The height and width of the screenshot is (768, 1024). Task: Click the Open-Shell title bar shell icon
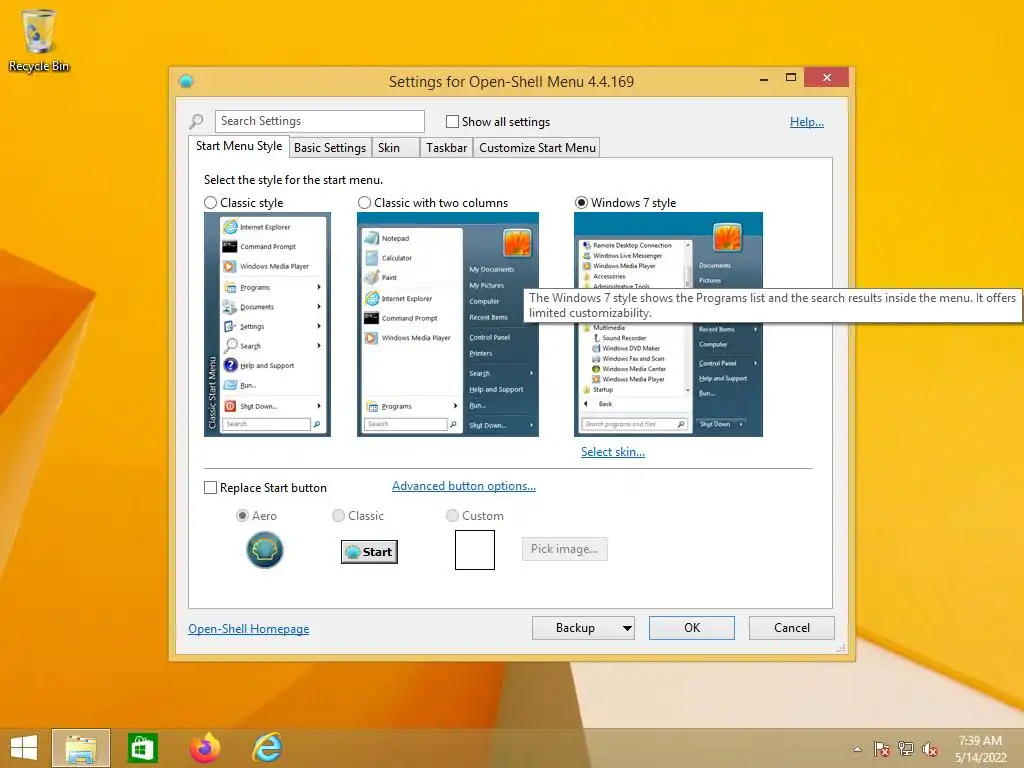click(186, 81)
